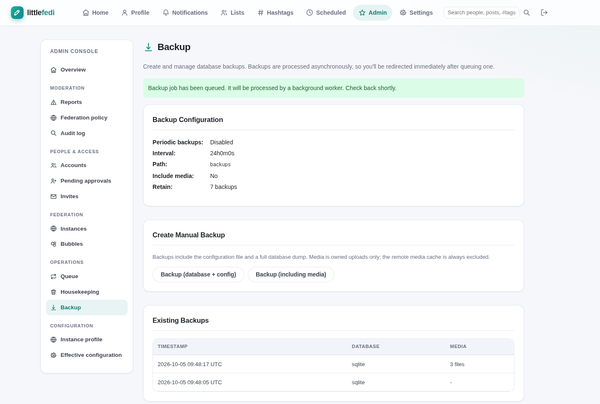The width and height of the screenshot is (600, 404).
Task: Click the Notifications bell icon
Action: (166, 13)
